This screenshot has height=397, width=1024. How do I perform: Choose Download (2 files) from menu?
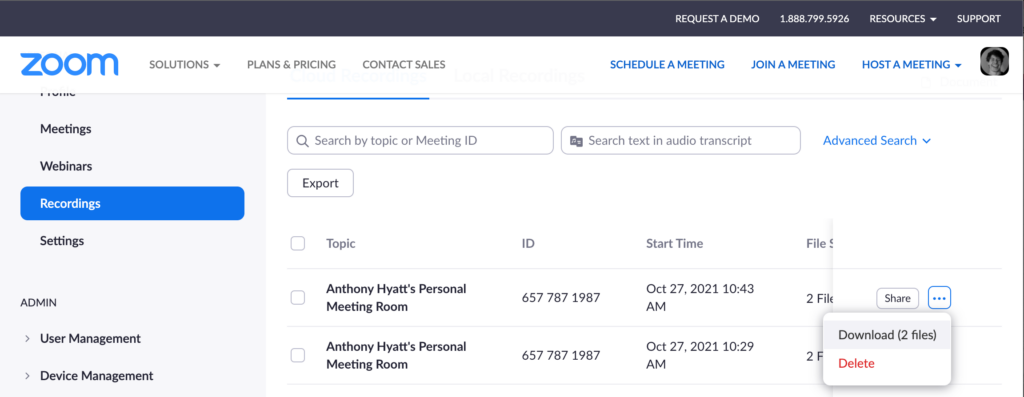coord(887,335)
